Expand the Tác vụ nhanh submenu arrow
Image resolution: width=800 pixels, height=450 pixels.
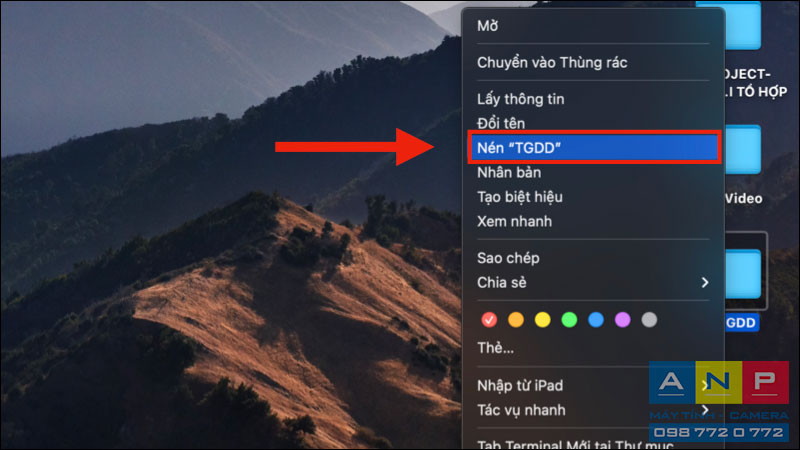pyautogui.click(x=705, y=410)
